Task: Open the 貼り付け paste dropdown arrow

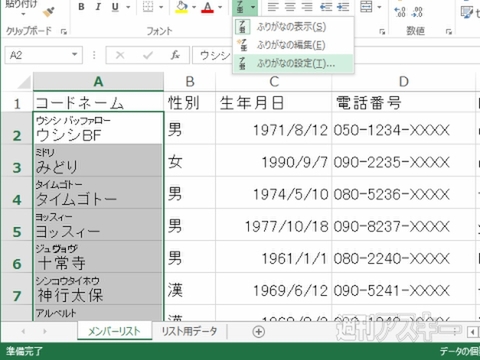Action: click(23, 13)
